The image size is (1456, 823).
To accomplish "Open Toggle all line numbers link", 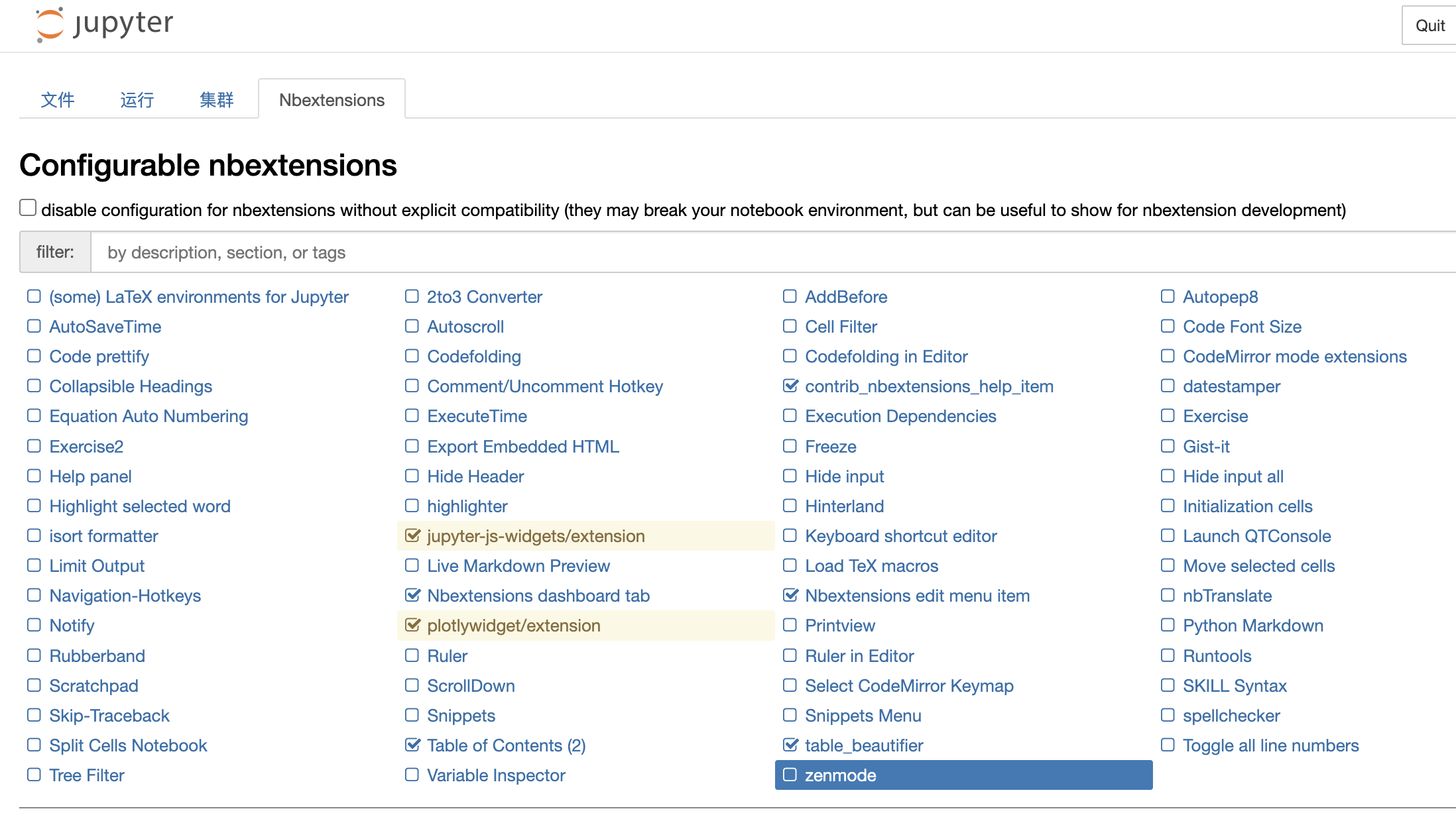I will (1271, 745).
